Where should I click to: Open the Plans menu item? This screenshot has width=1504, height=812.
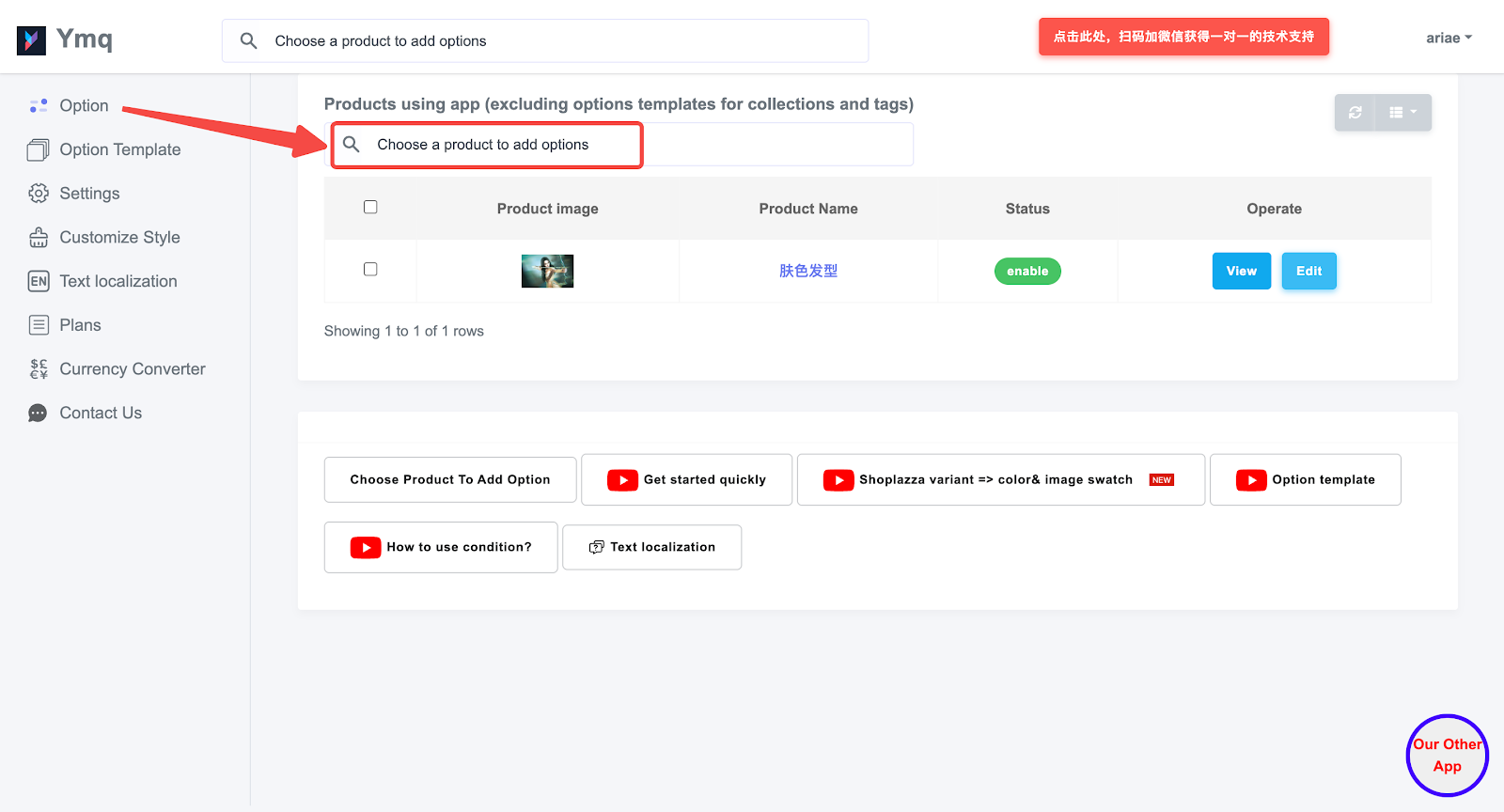80,325
